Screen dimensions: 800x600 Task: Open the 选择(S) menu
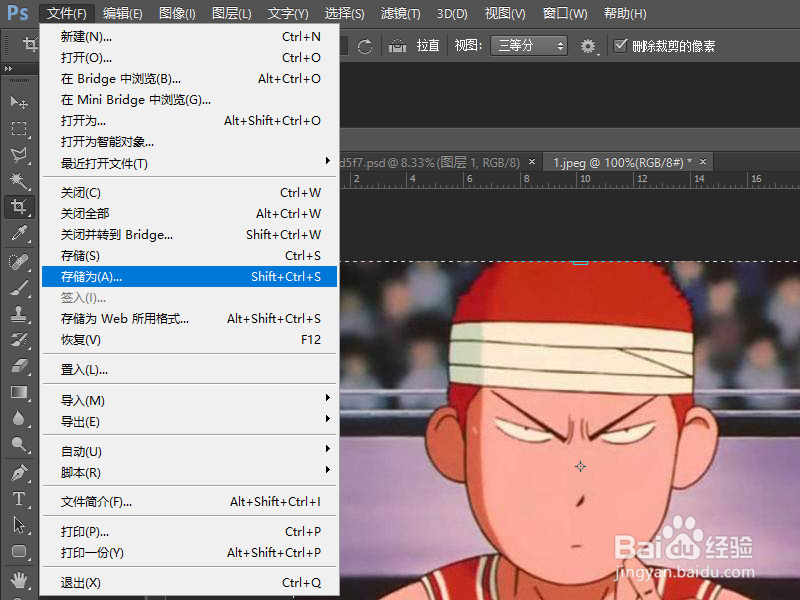[x=344, y=13]
